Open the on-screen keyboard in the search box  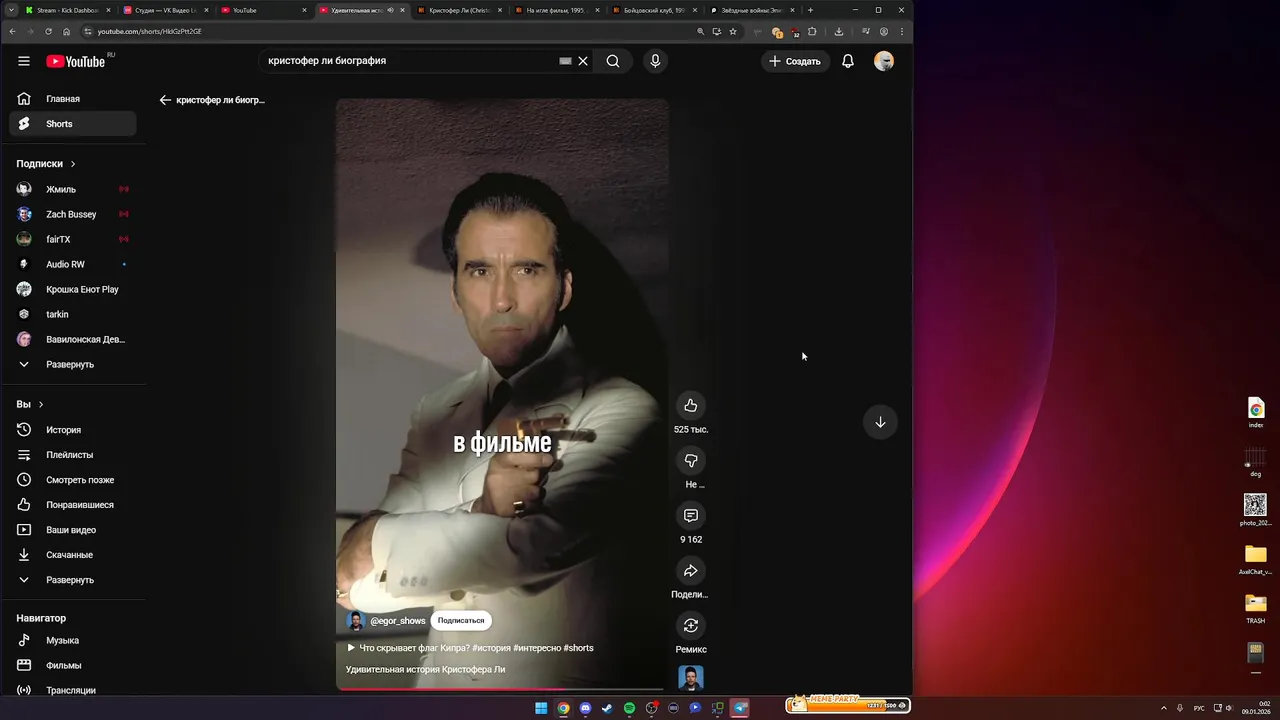click(x=565, y=61)
